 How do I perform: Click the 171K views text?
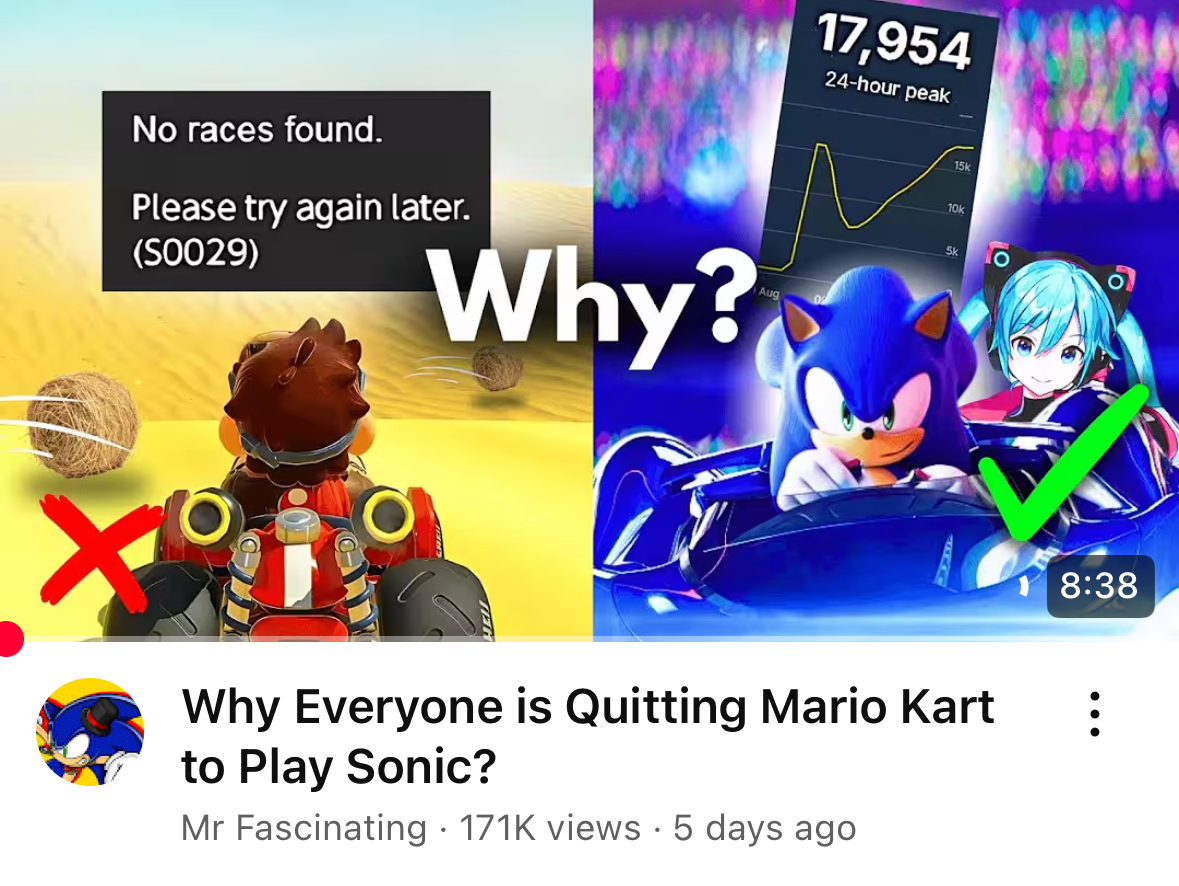550,828
